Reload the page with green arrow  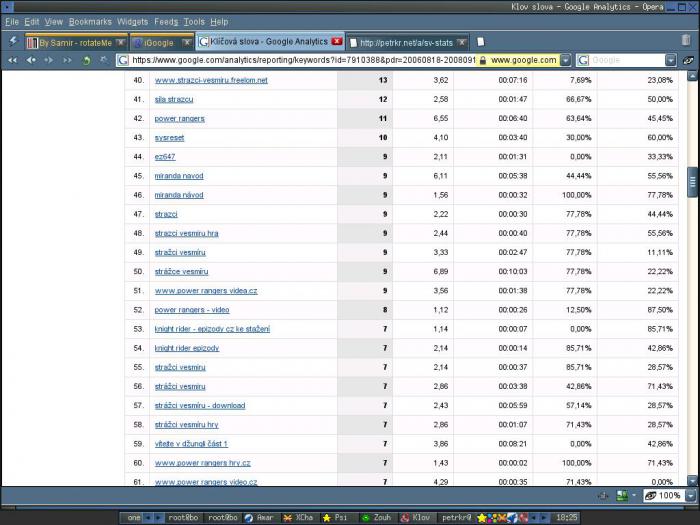coord(86,60)
